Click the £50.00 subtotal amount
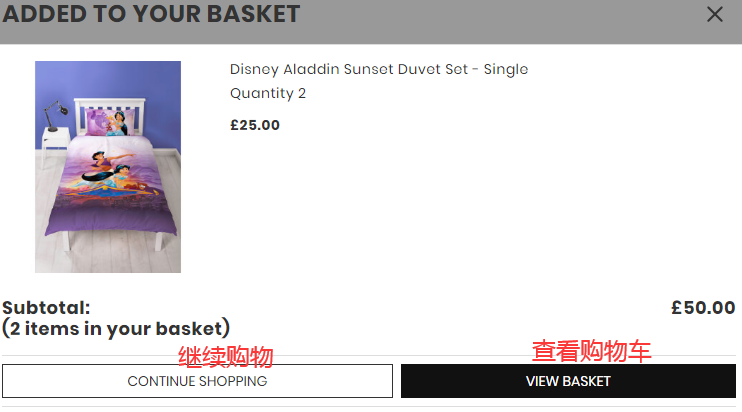Screen dimensions: 742x412 tap(702, 308)
